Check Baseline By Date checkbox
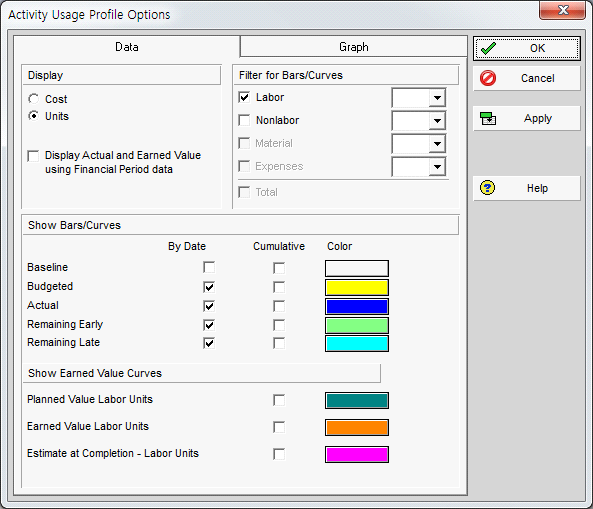 coord(209,267)
